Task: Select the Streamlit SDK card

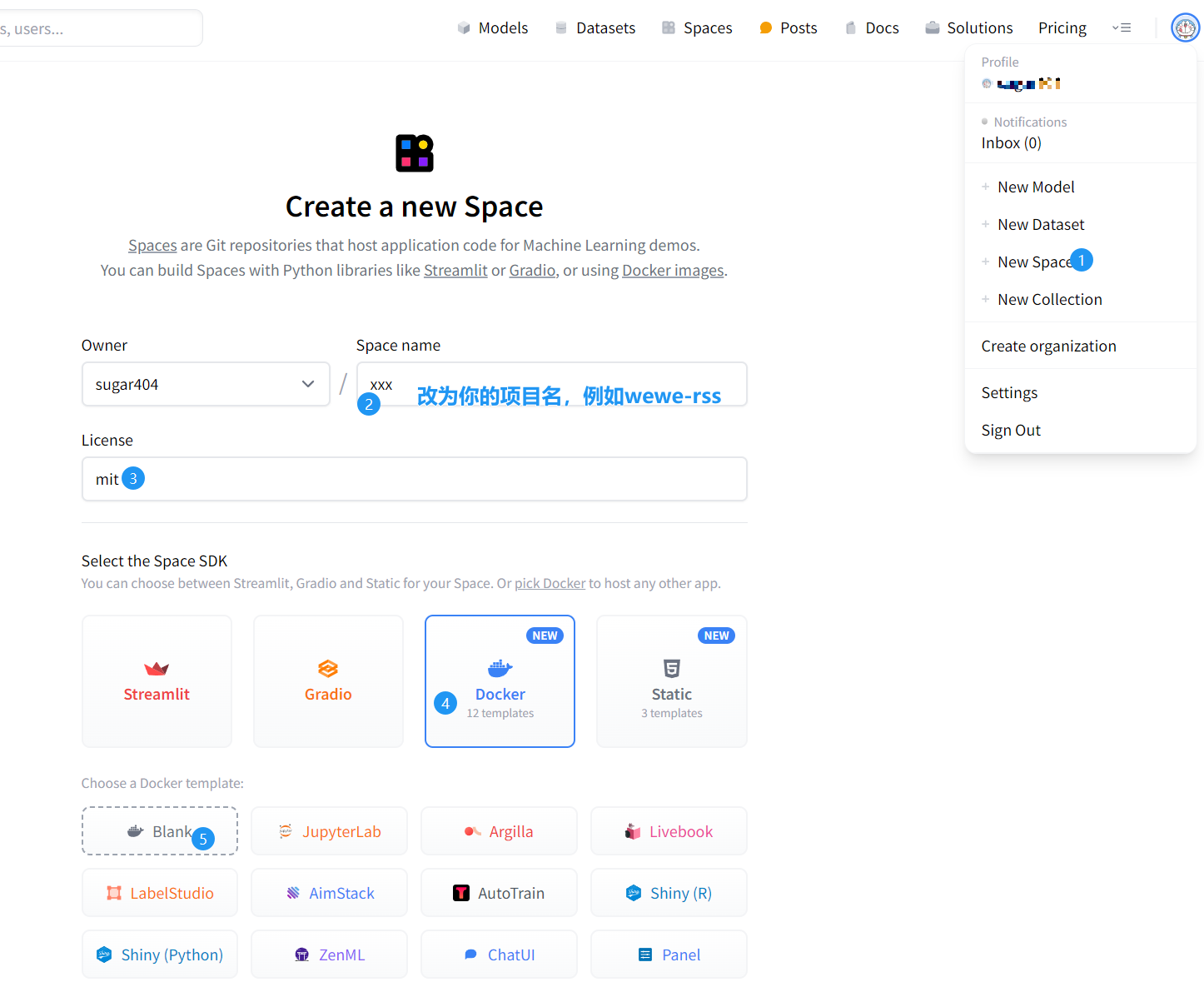Action: coord(157,680)
